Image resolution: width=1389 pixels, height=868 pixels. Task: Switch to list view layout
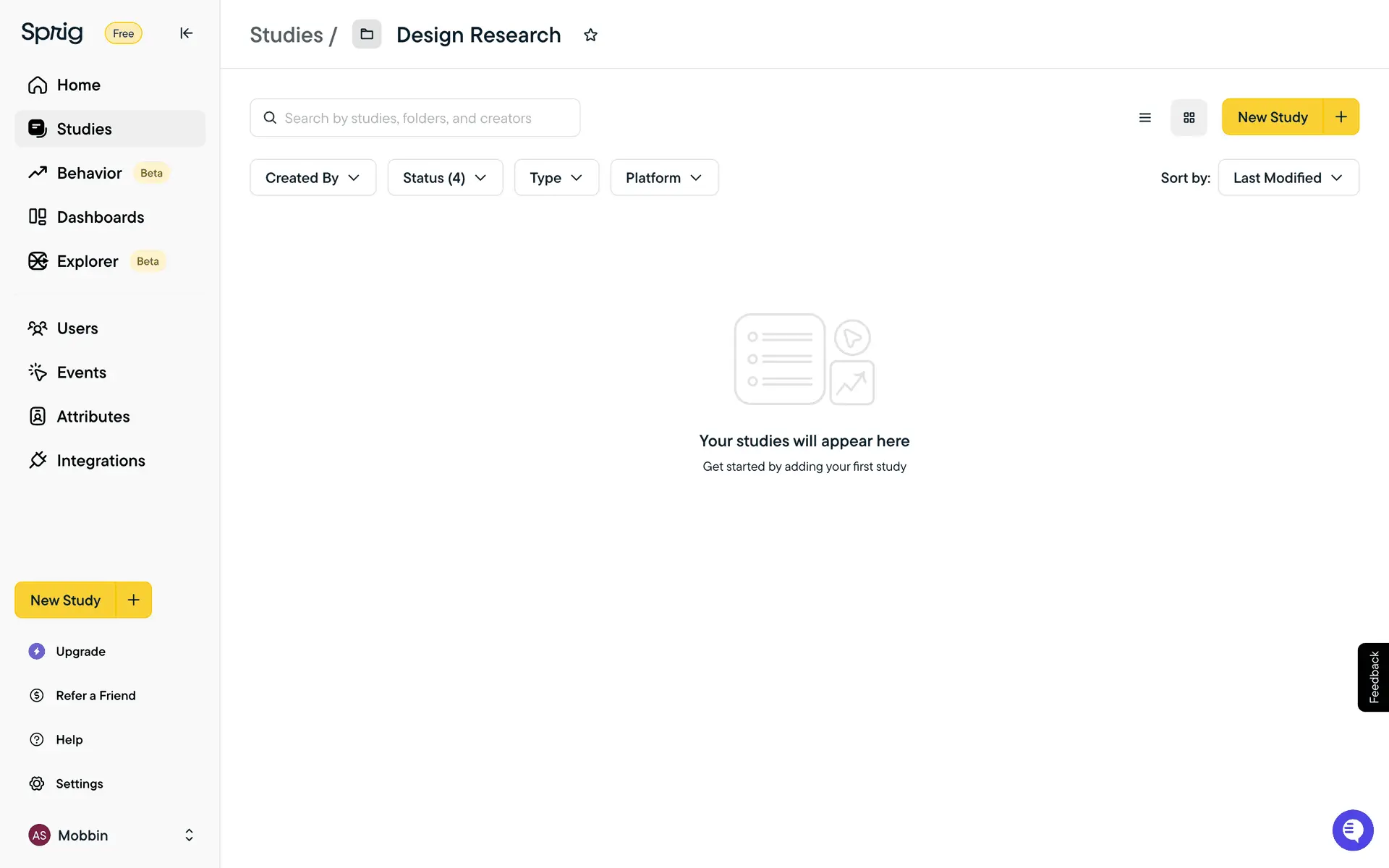[1144, 117]
